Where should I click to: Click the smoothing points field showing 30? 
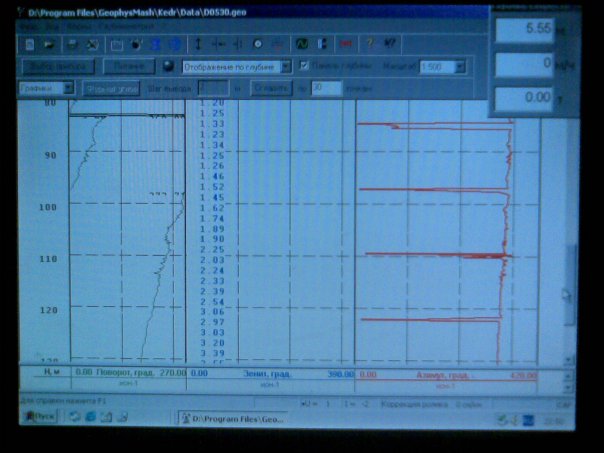point(322,88)
